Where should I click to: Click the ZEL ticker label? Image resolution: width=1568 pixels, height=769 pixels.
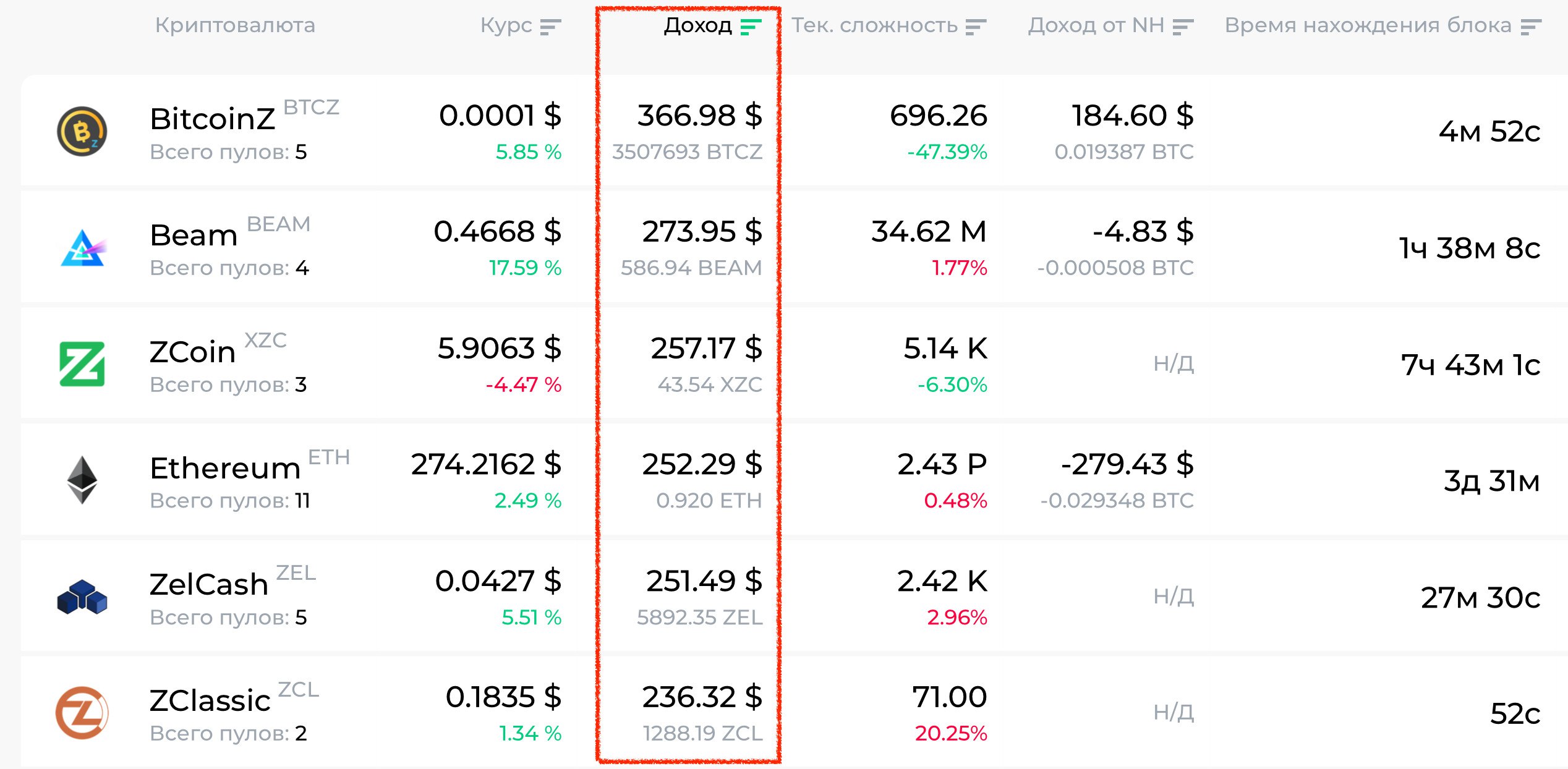coord(296,573)
